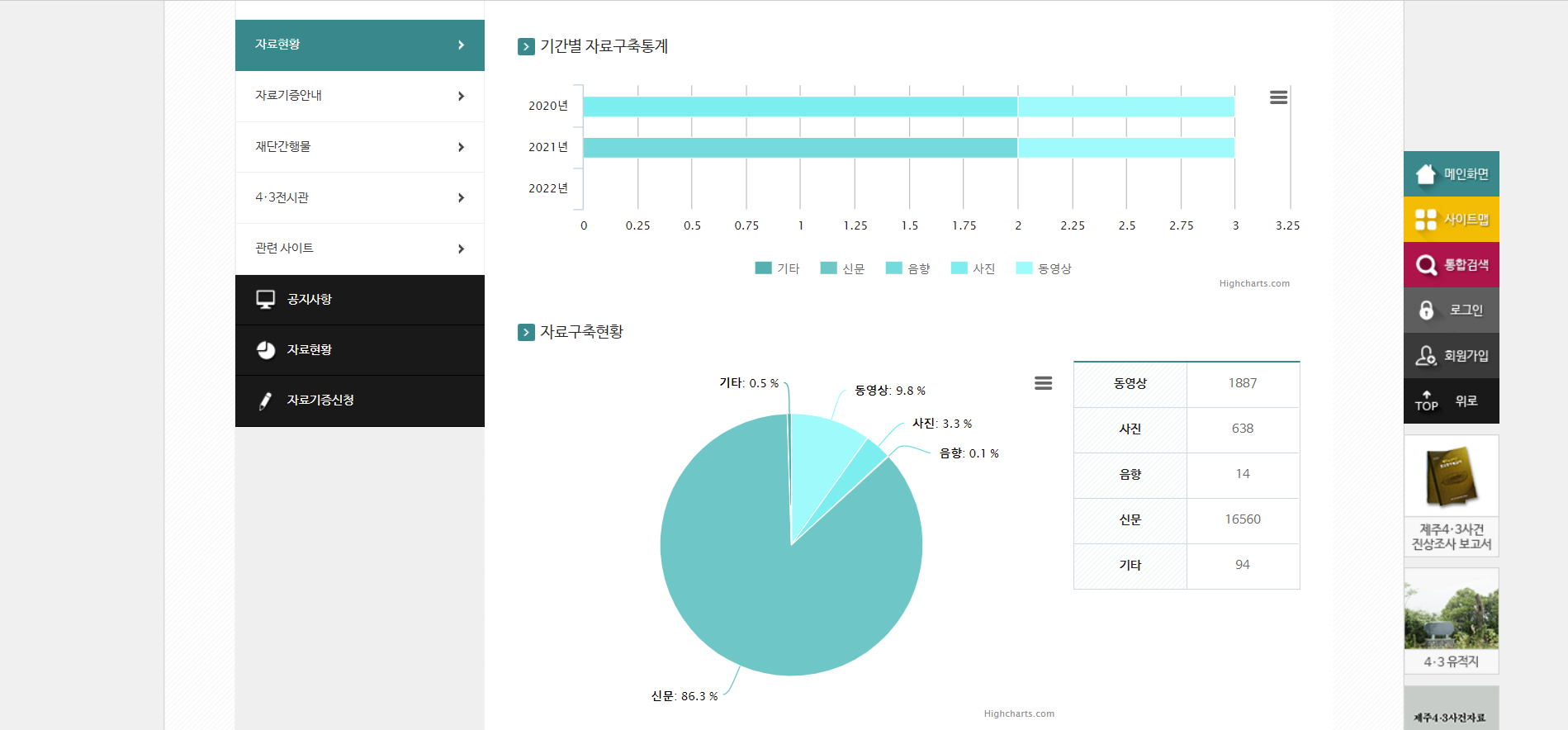Open the 제주4·3사건 진상조사 보고서 thumbnail
Screen dimensions: 1568x730
click(1451, 495)
